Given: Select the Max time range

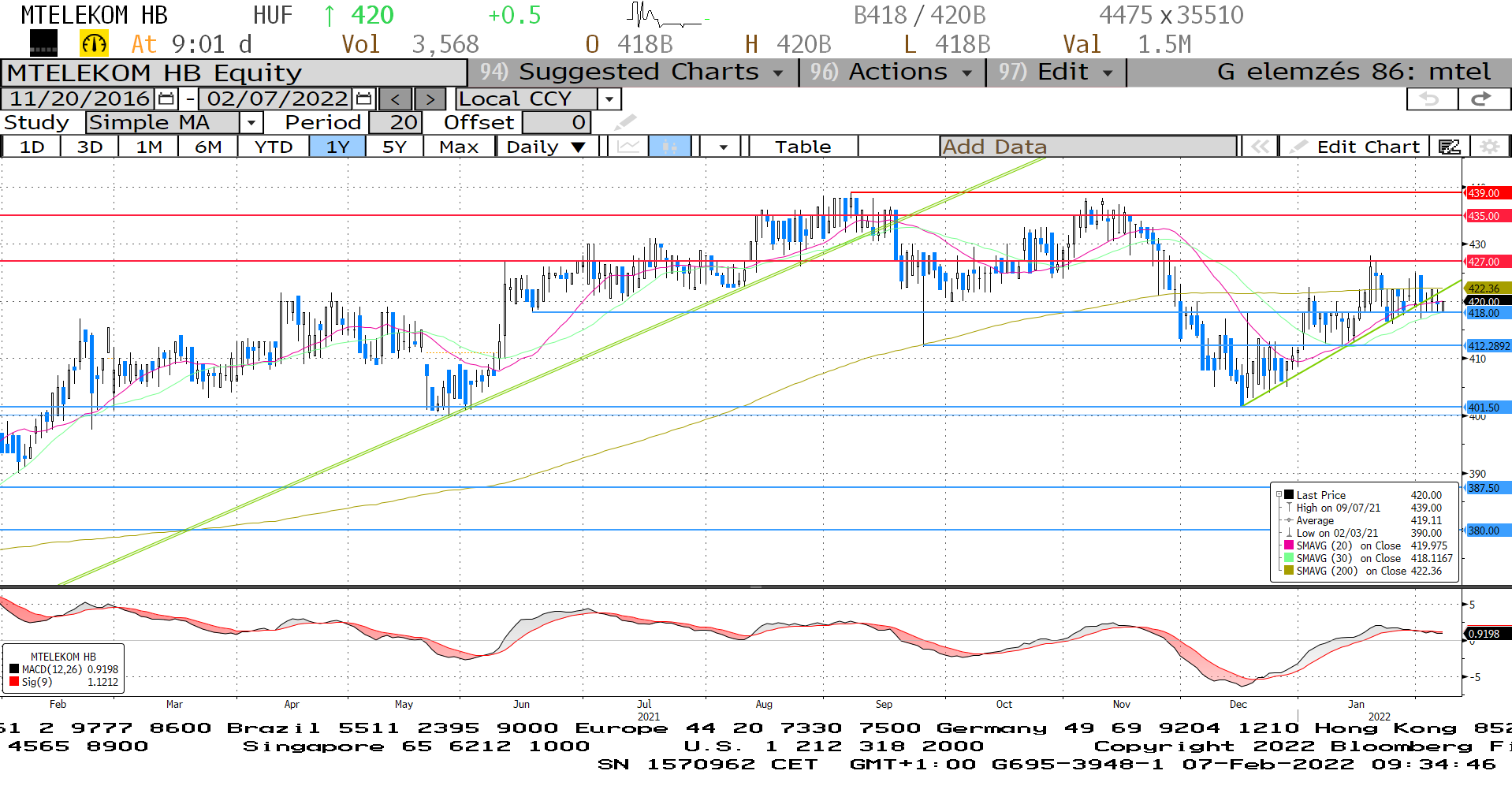Looking at the screenshot, I should [459, 147].
